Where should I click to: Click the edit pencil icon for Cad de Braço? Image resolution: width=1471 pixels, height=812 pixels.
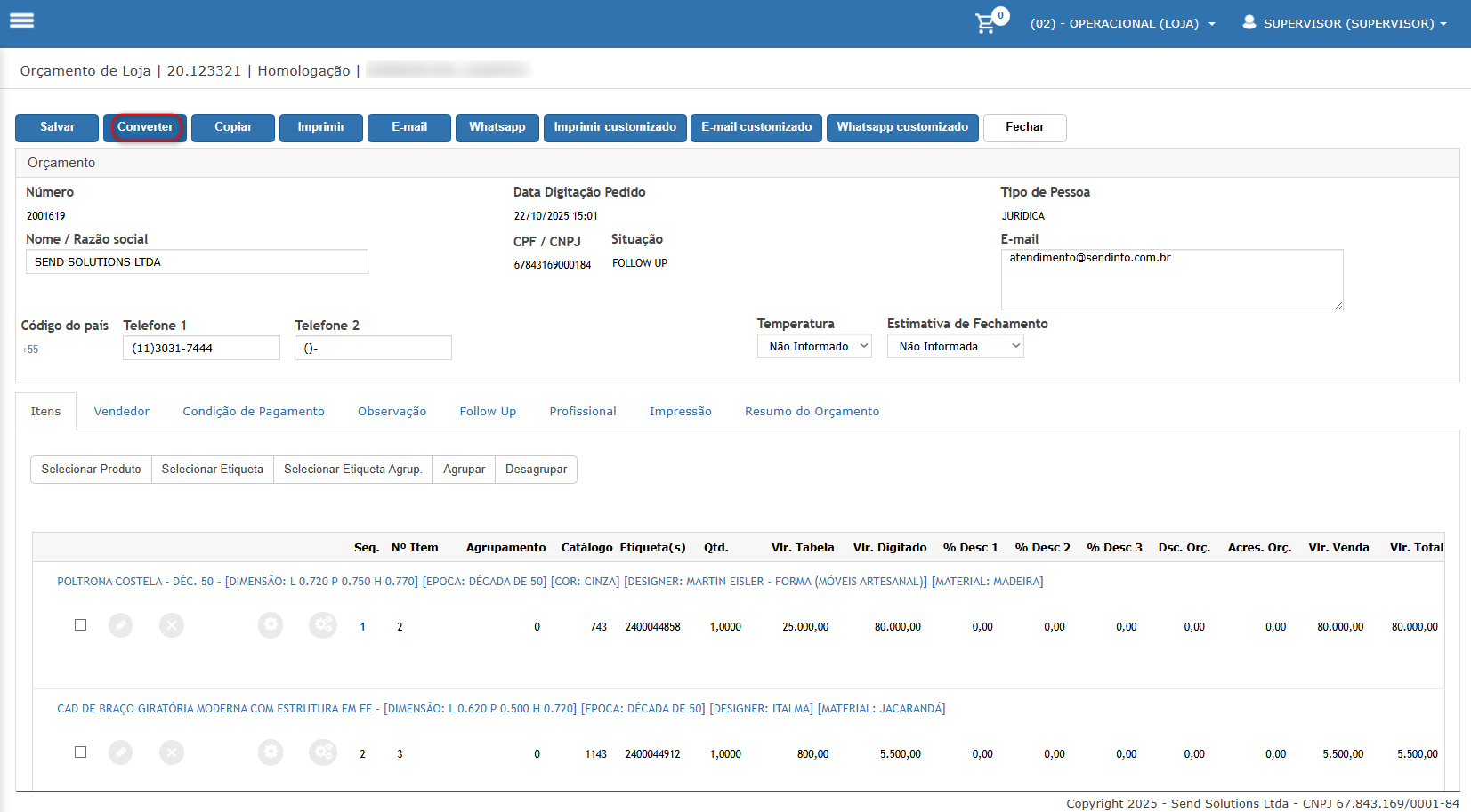(120, 752)
